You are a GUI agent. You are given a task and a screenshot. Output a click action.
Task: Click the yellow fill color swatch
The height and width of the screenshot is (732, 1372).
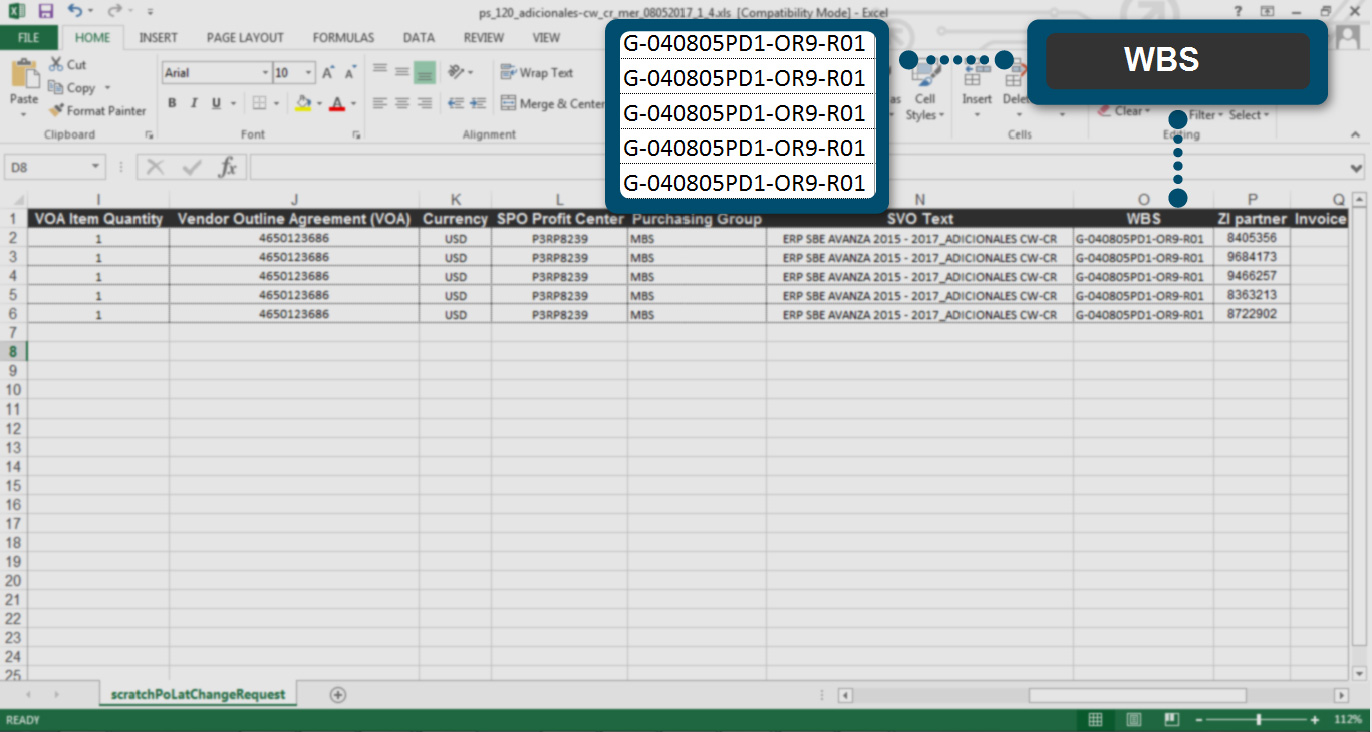tap(304, 103)
